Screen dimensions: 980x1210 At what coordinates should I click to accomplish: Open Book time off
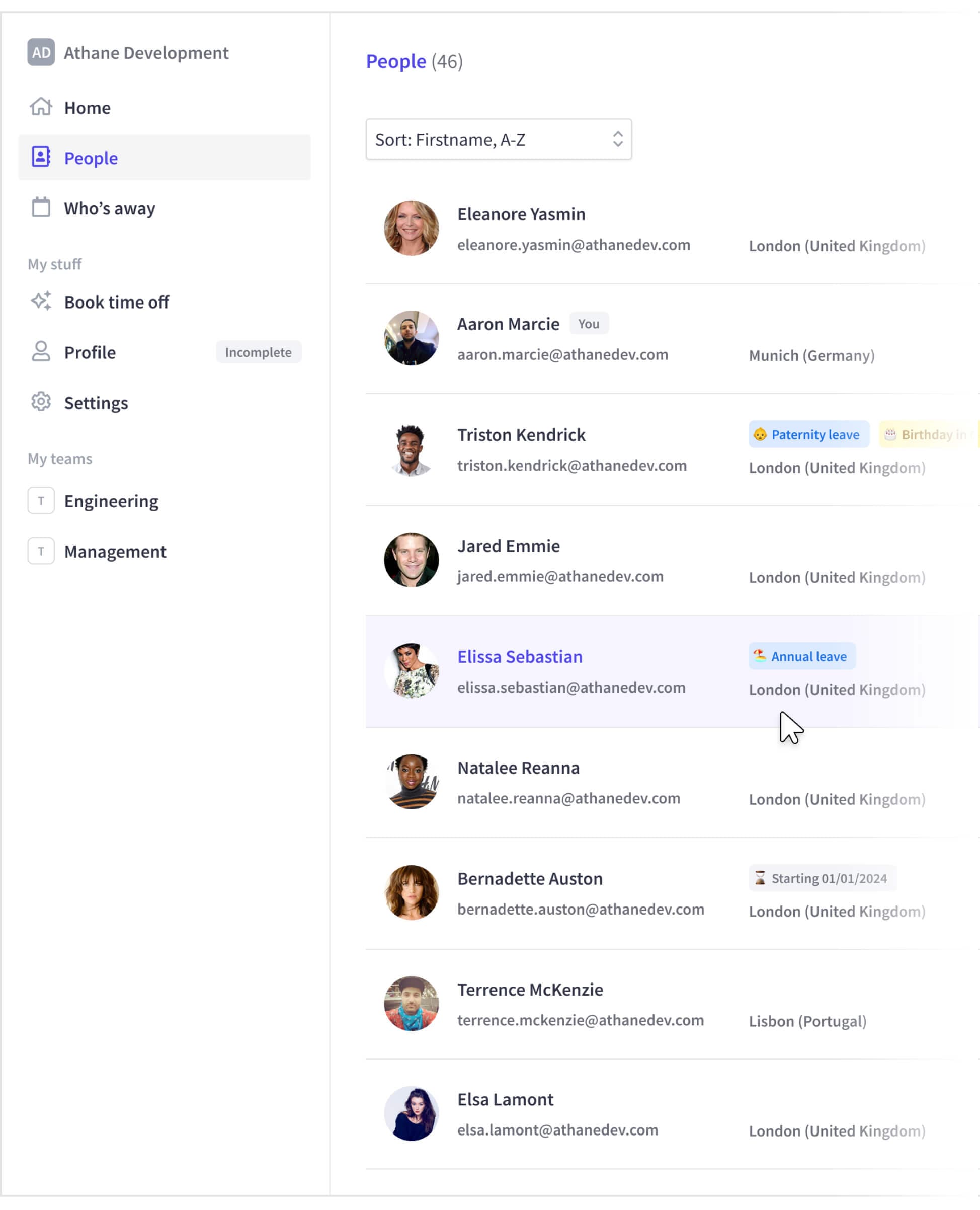[165, 301]
